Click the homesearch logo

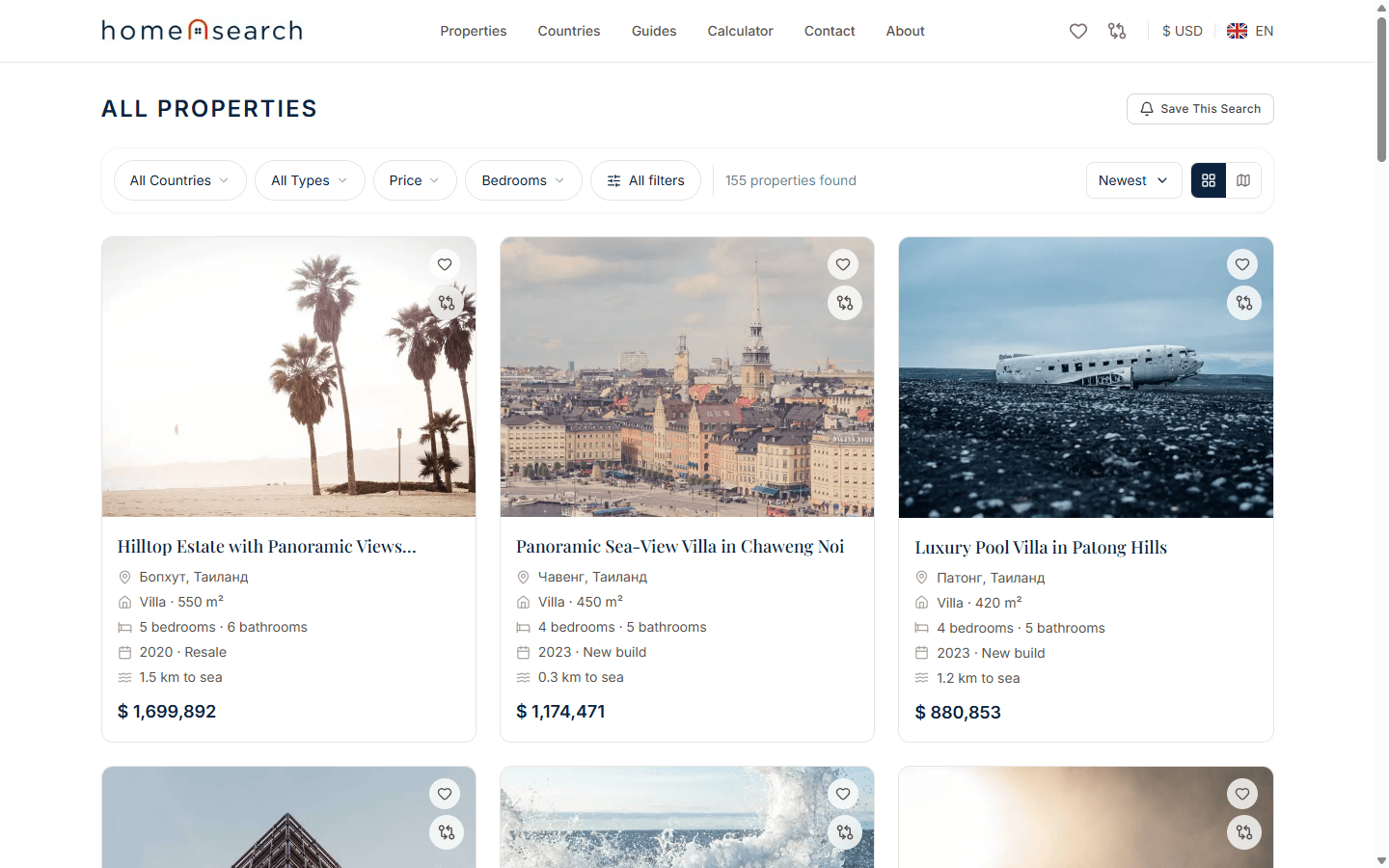203,31
